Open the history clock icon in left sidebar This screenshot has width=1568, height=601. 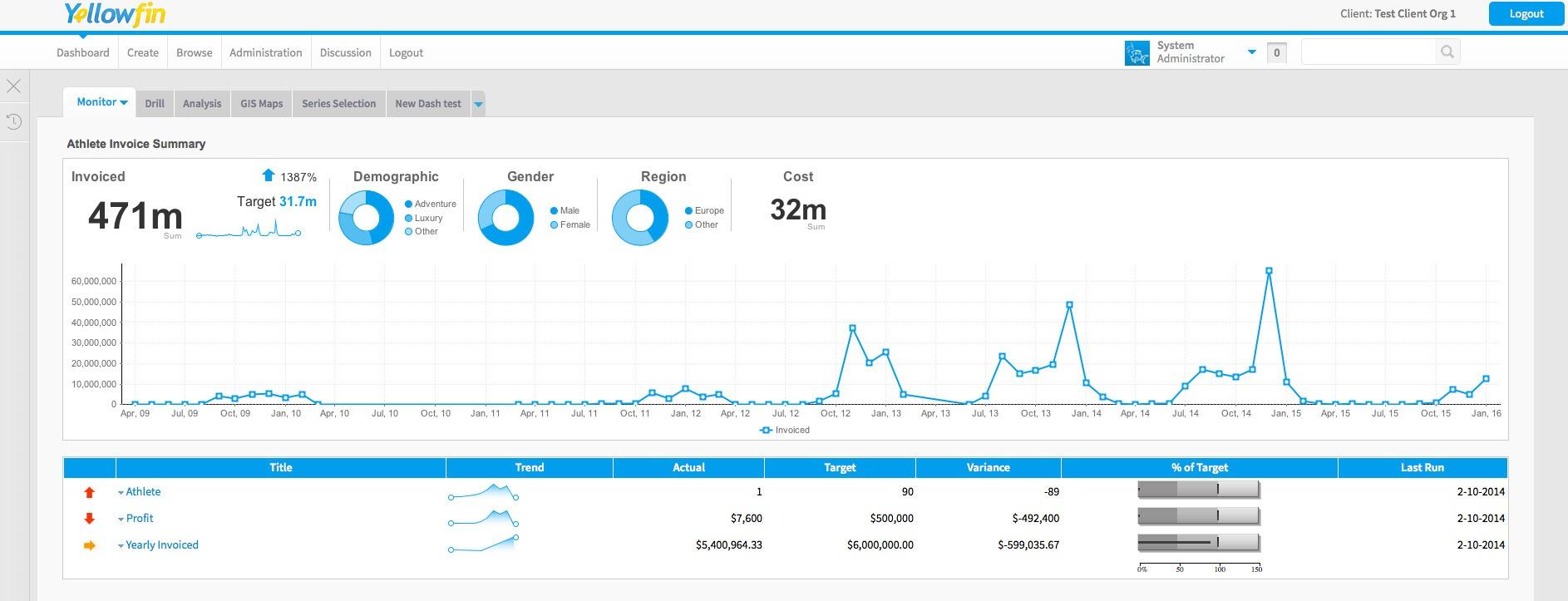pyautogui.click(x=13, y=122)
